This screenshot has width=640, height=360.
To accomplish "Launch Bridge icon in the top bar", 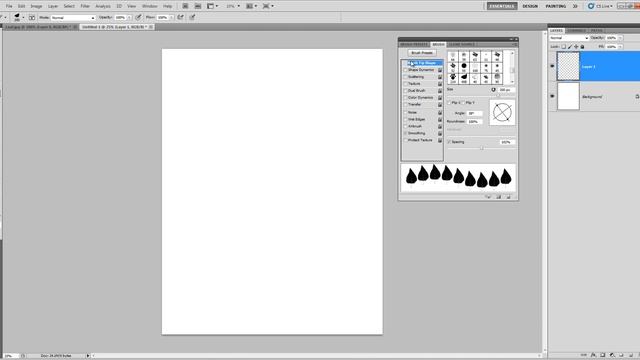I will [x=185, y=6].
